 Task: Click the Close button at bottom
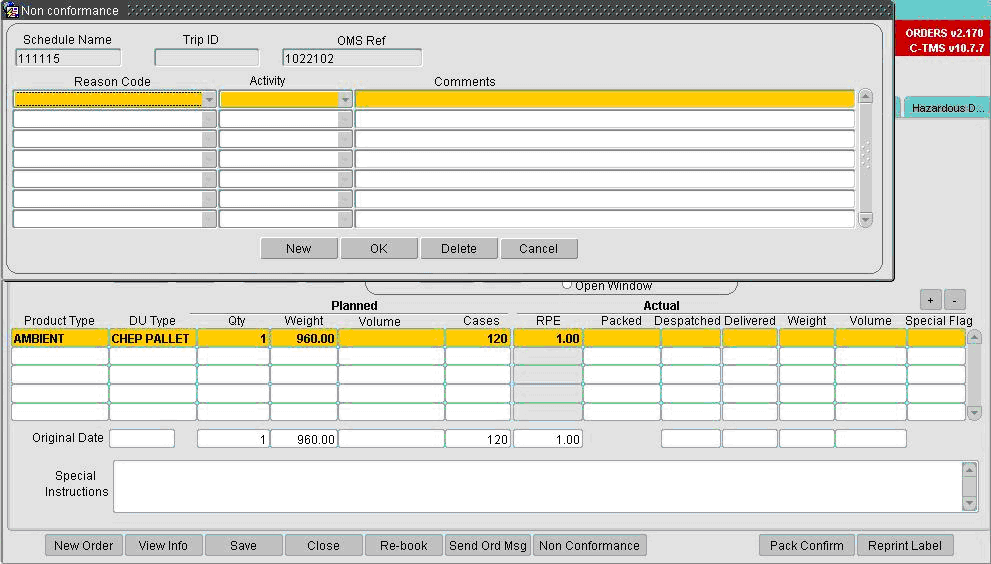[324, 545]
